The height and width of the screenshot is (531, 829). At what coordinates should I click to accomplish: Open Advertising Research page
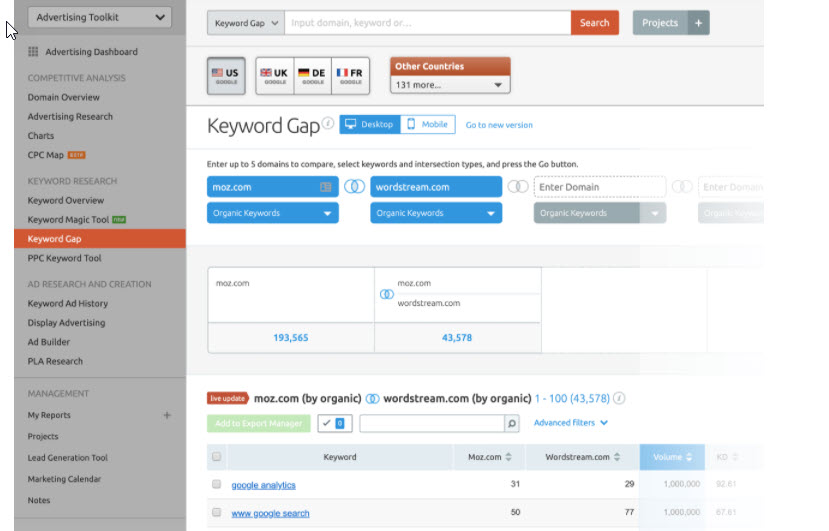tap(70, 116)
